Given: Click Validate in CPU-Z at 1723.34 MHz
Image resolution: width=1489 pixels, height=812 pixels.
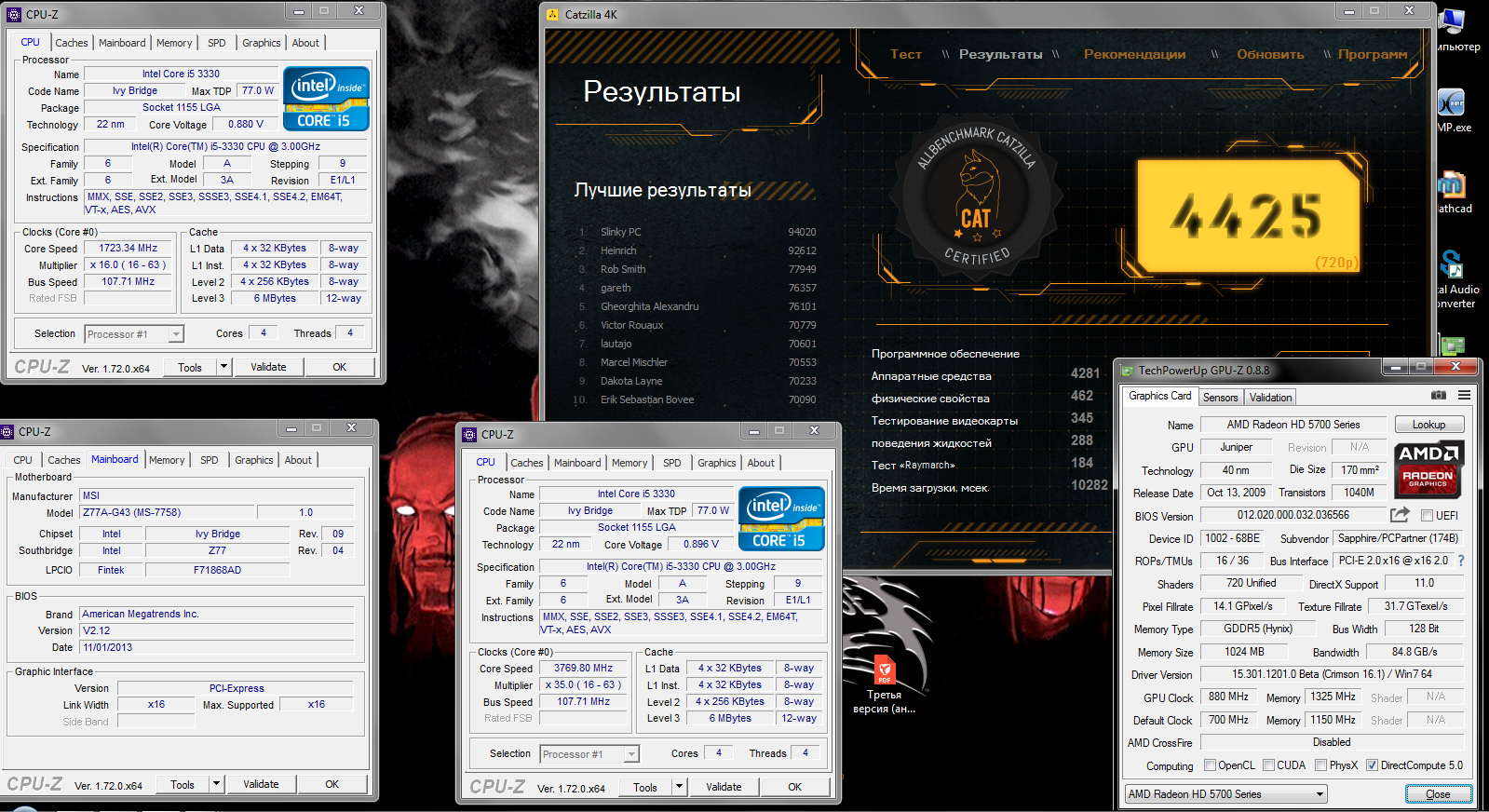Looking at the screenshot, I should (x=268, y=367).
